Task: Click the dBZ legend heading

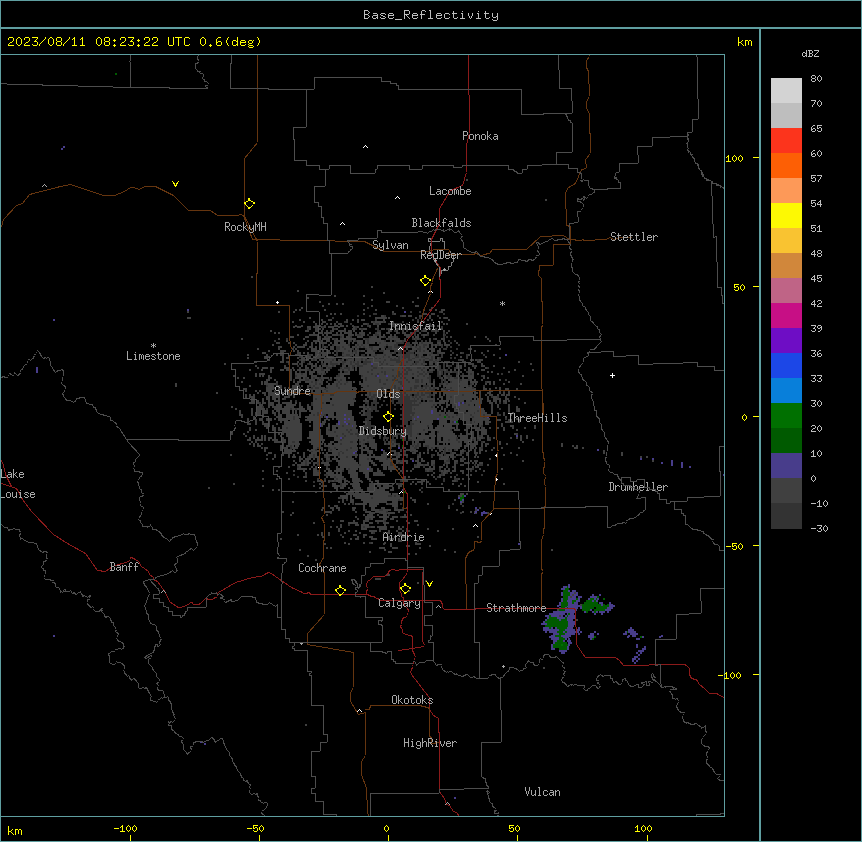Action: [810, 53]
